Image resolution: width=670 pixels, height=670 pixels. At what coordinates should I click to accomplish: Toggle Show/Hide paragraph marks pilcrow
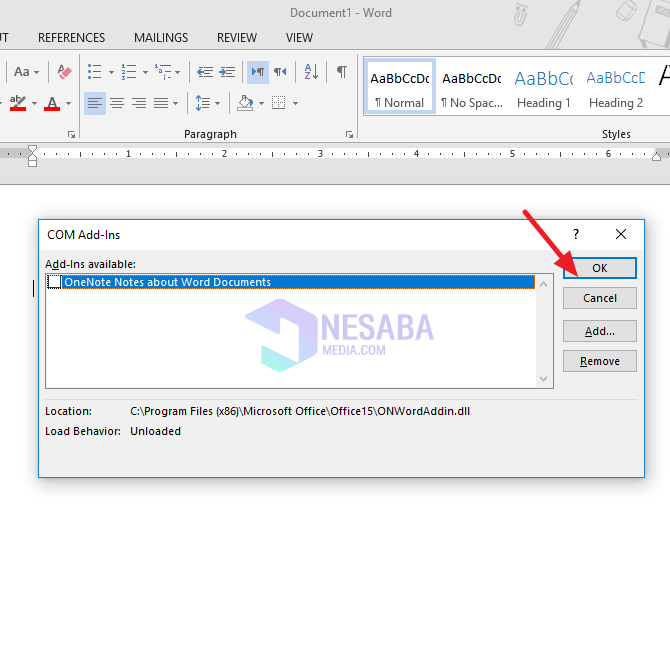pos(341,72)
